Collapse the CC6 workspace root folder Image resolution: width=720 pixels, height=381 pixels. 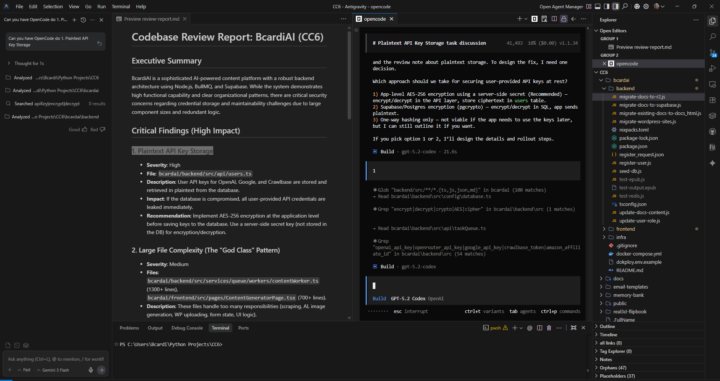[603, 72]
